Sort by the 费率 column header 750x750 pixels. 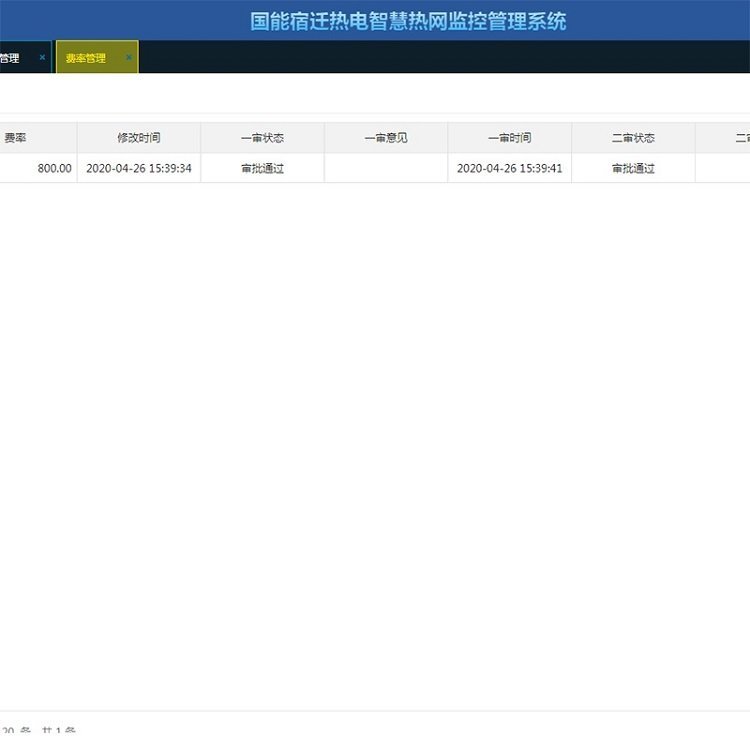coord(16,138)
